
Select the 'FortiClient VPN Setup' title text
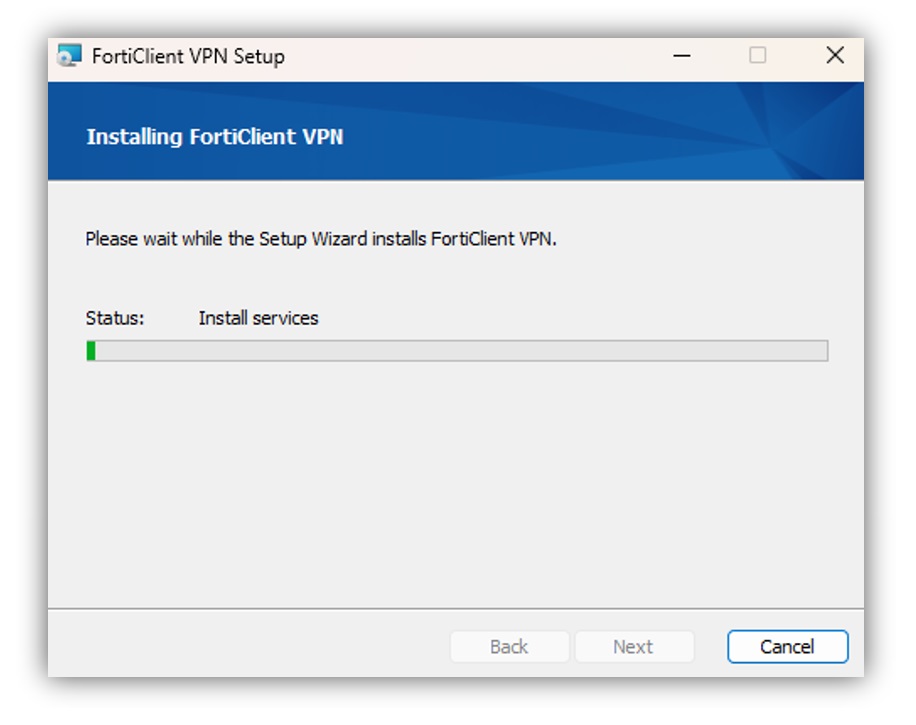pos(188,57)
